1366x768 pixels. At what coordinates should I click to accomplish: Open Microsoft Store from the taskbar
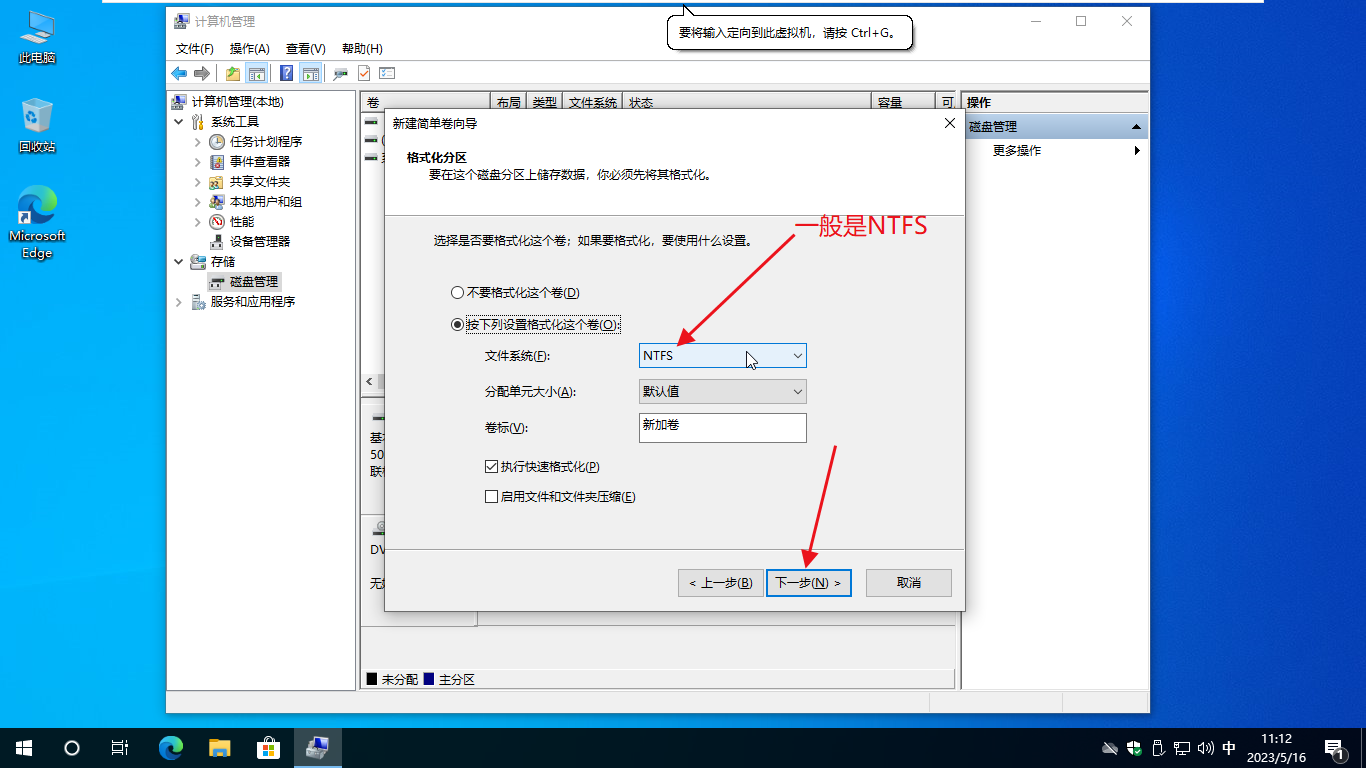coord(268,748)
